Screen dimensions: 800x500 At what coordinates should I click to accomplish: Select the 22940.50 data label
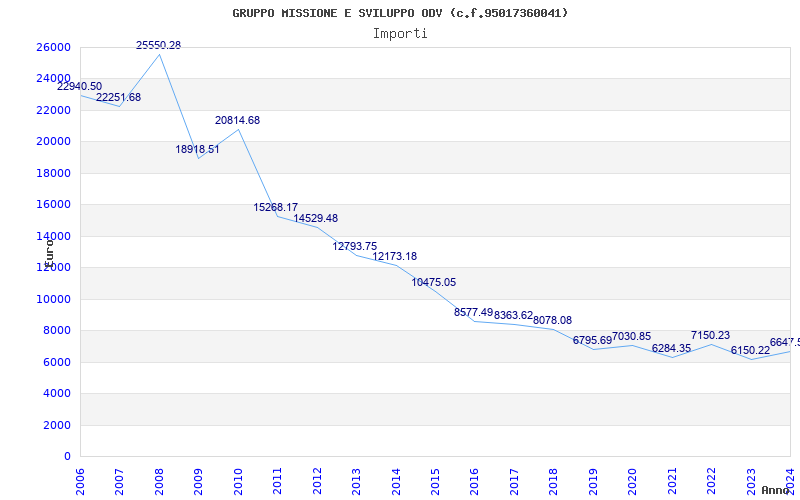pos(80,87)
